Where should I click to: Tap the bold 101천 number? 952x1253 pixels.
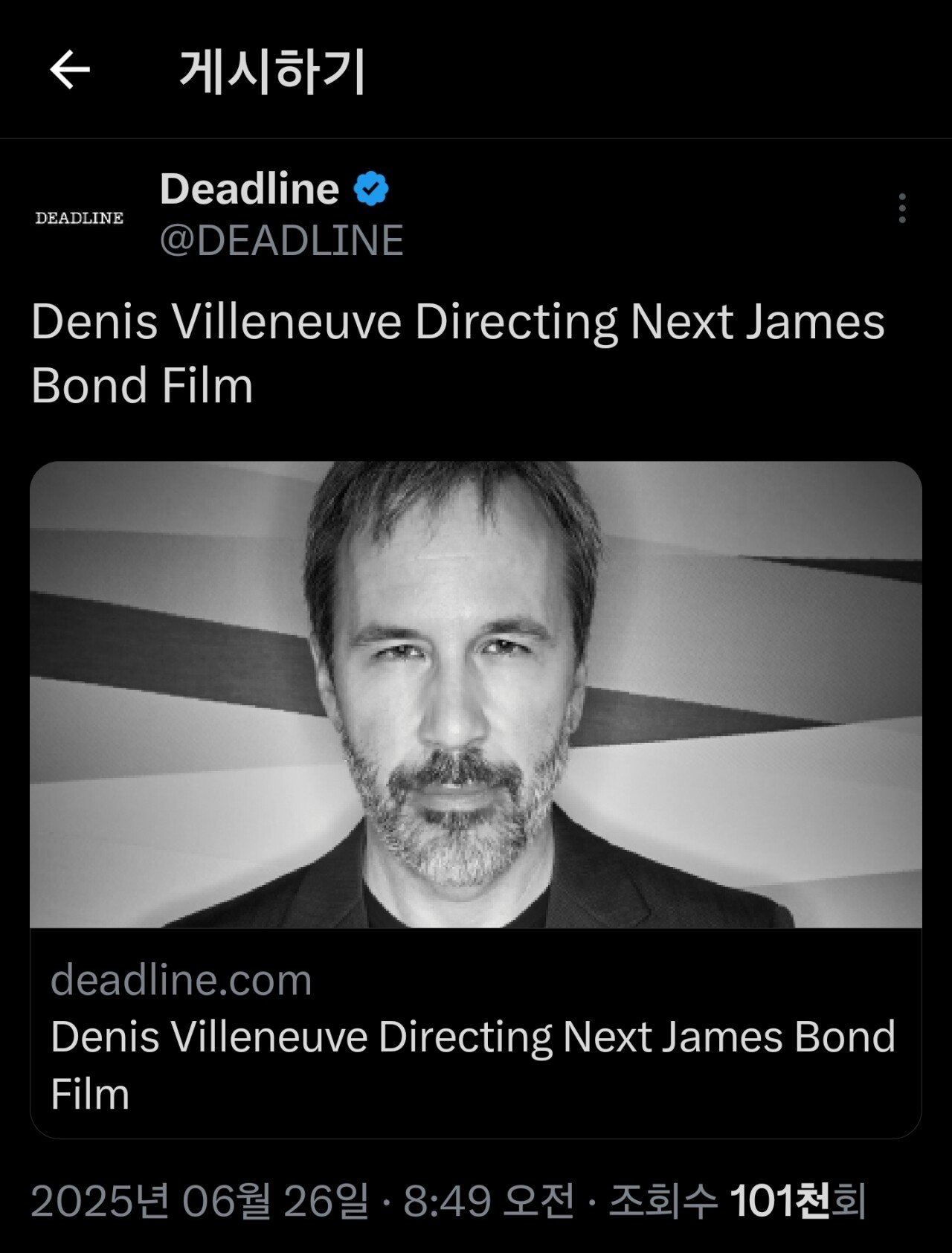point(779,1200)
